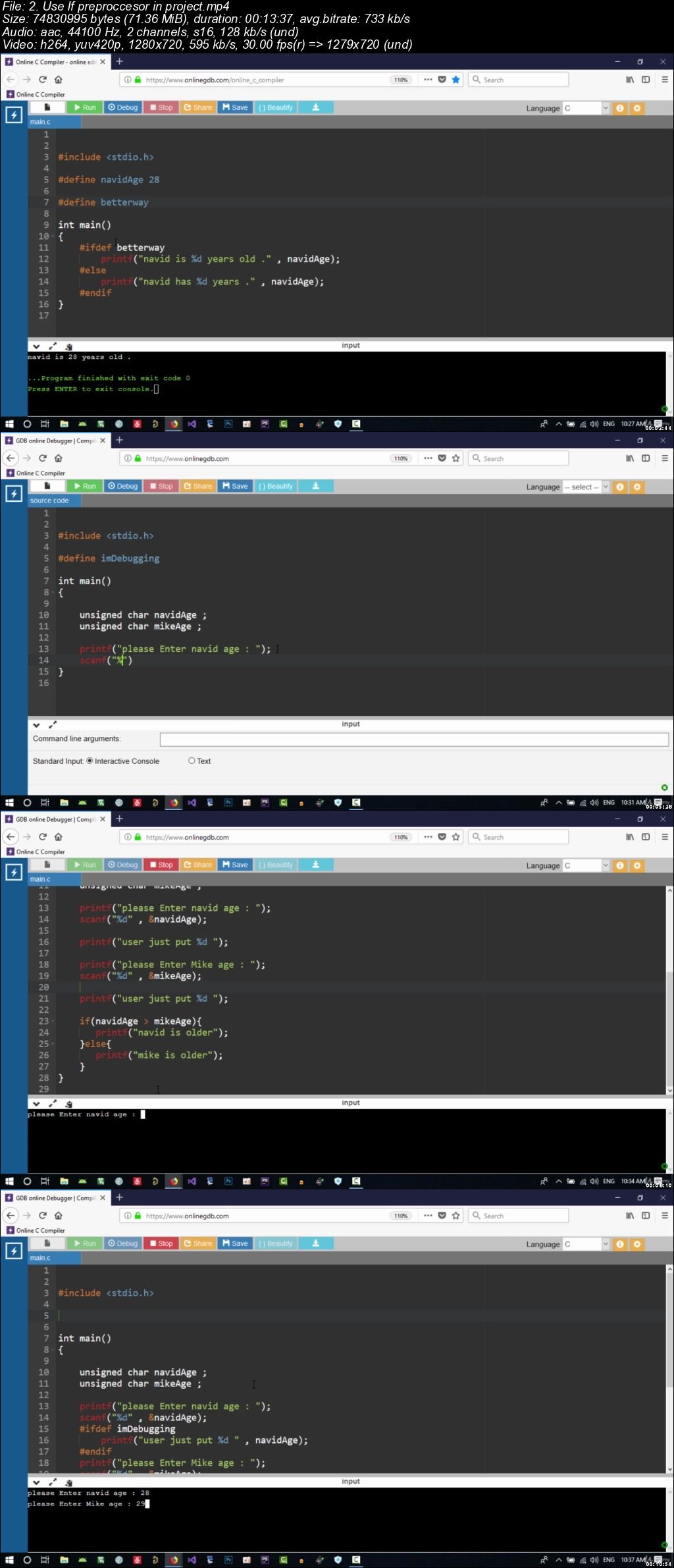Open the new browser tab plus in the 10:34 AM frame
The height and width of the screenshot is (1568, 674).
120,819
